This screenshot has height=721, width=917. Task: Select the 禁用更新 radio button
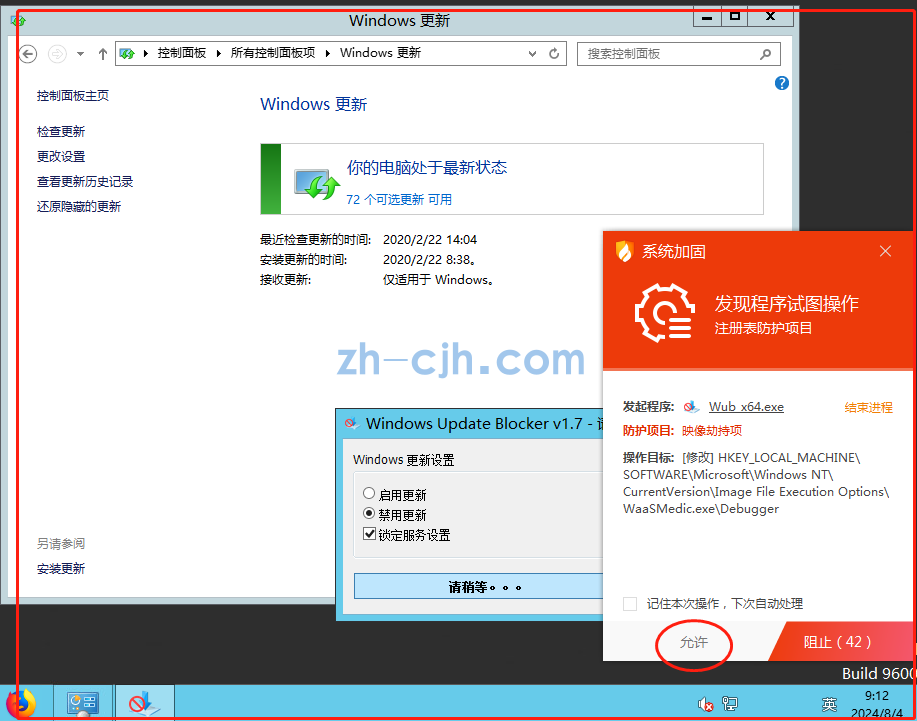(x=369, y=513)
